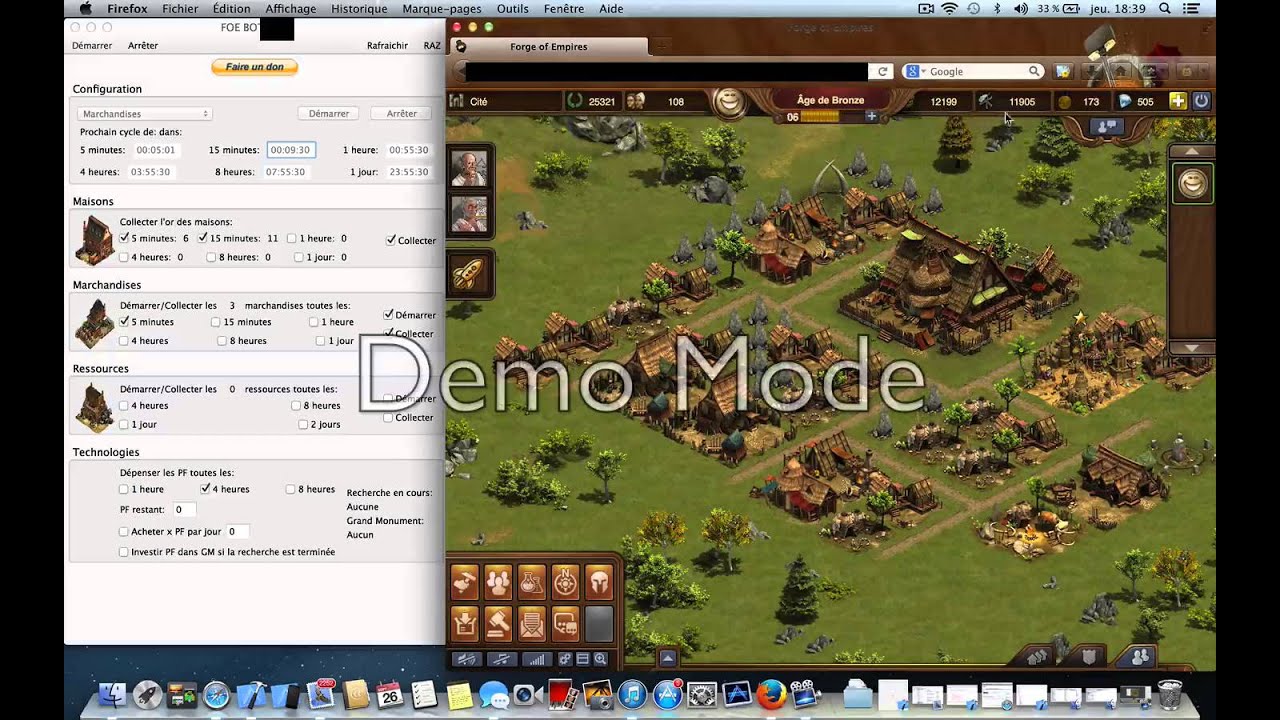This screenshot has width=1280, height=720.
Task: Open the research flask icon
Action: 531,581
